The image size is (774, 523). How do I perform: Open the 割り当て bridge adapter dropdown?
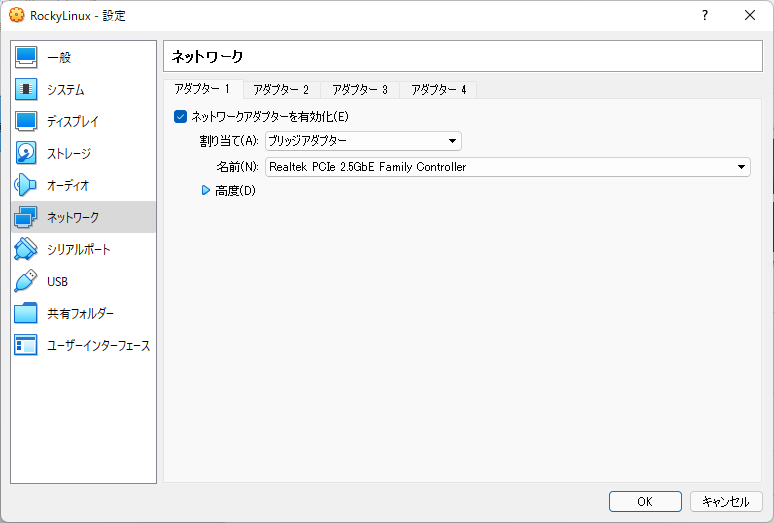[x=363, y=141]
